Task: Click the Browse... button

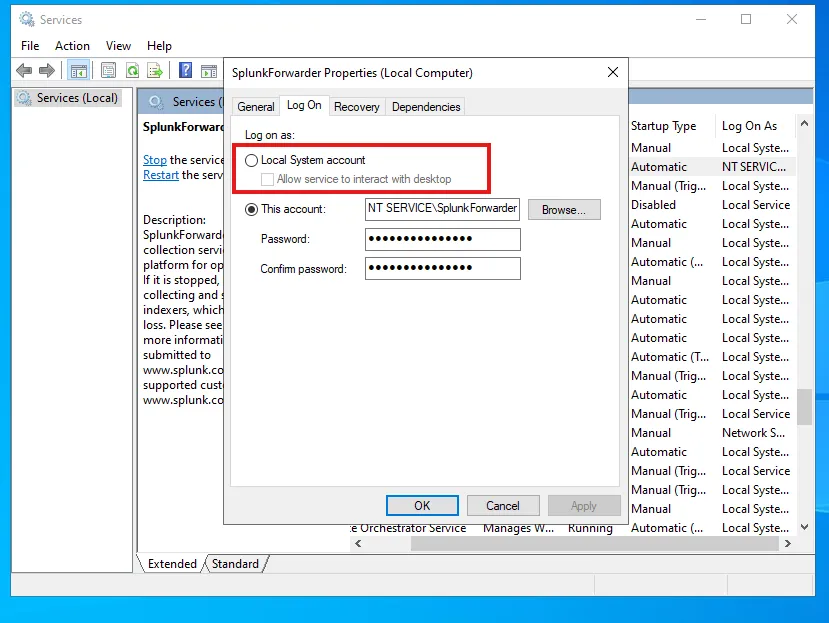Action: (x=564, y=210)
